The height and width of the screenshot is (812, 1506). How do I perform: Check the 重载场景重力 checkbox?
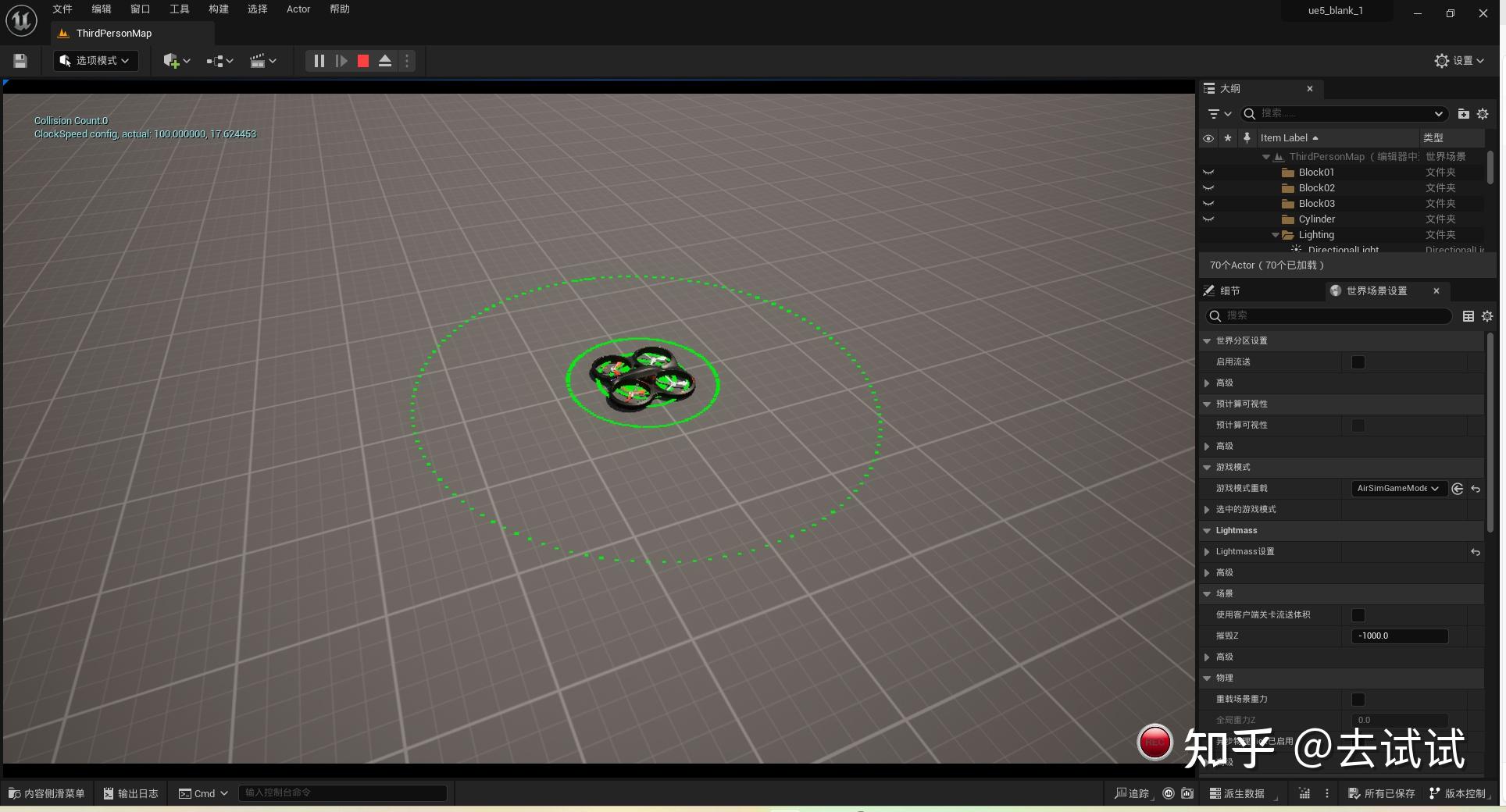[1359, 700]
